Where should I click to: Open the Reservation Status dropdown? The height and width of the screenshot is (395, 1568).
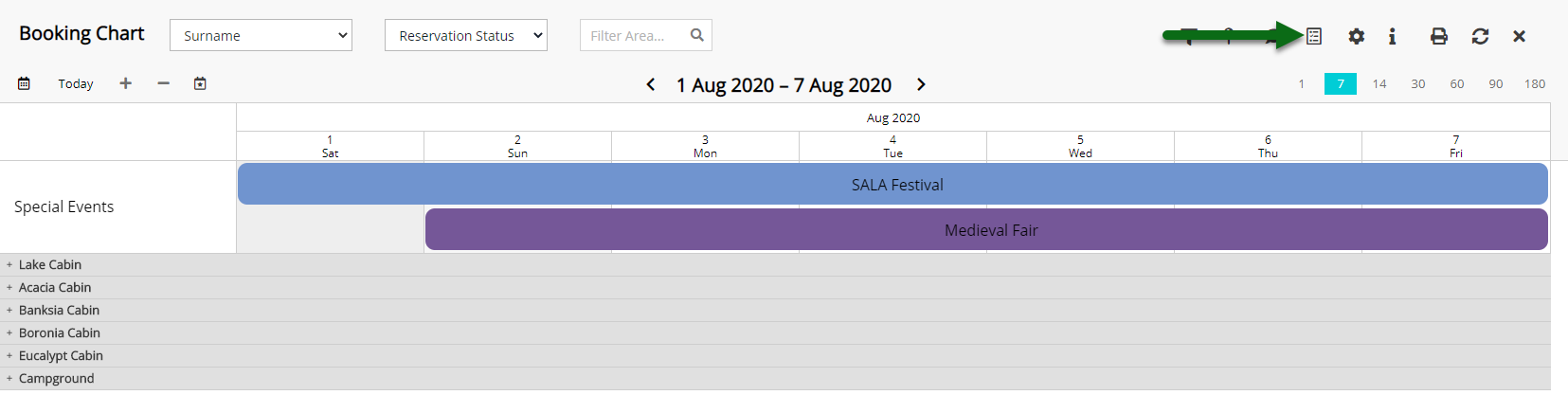tap(466, 35)
